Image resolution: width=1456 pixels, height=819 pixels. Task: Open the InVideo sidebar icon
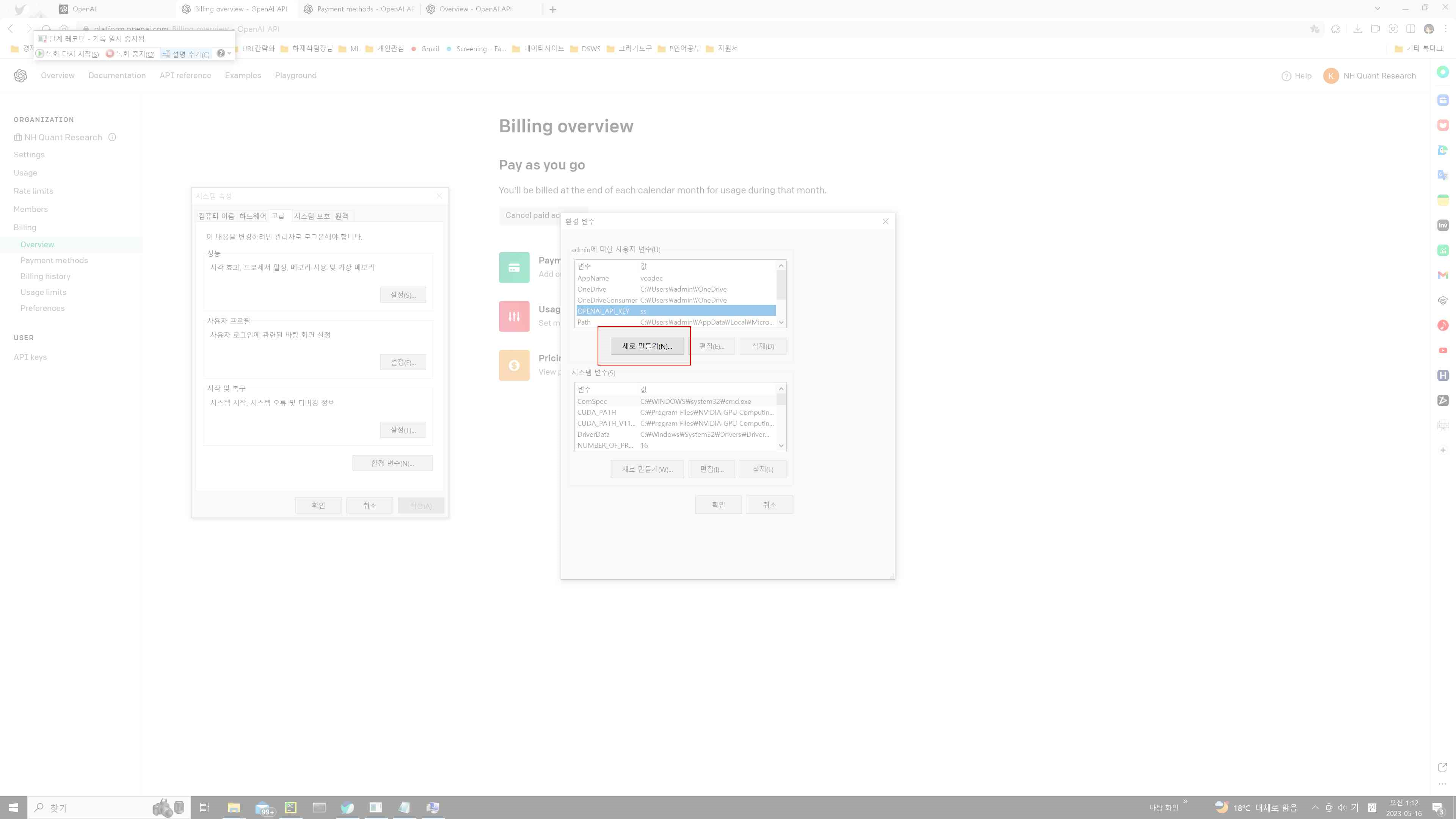[x=1443, y=225]
